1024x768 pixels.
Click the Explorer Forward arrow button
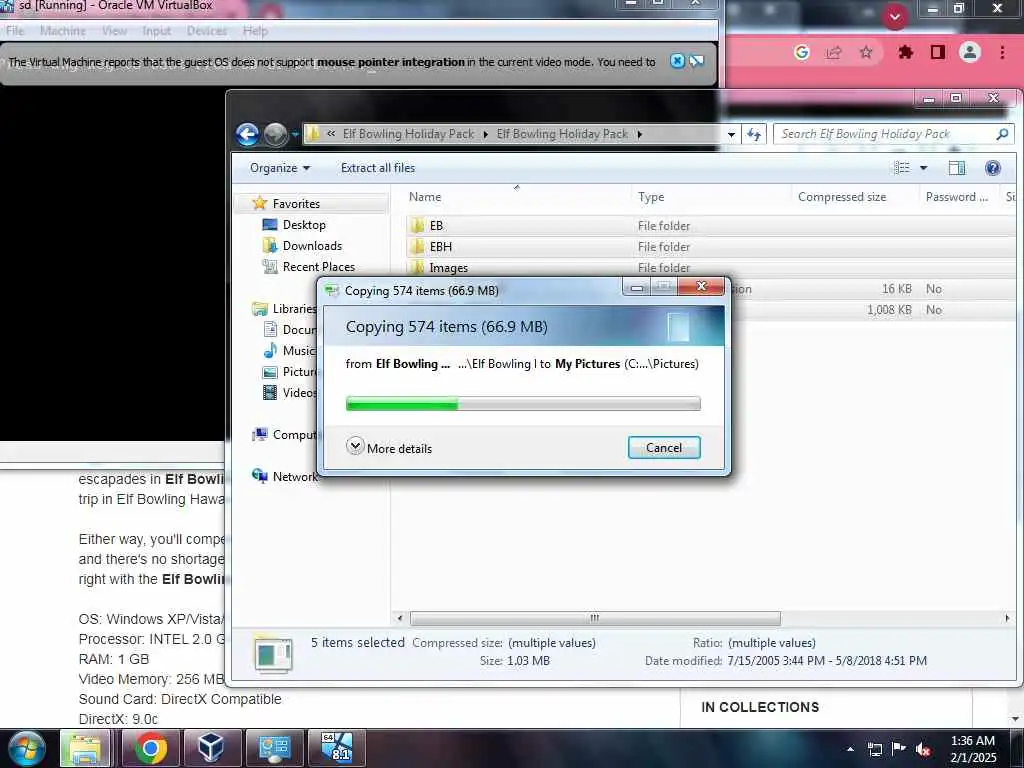(276, 135)
